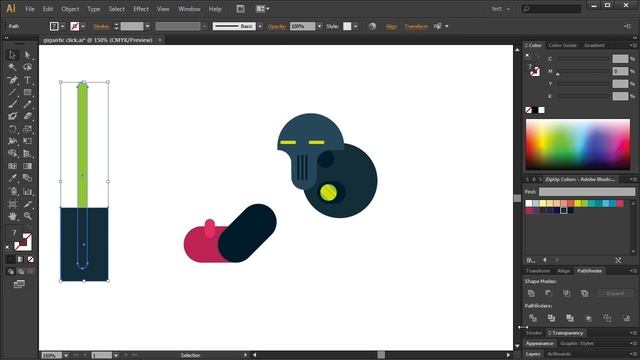
Task: Open the Effect menu
Action: (x=141, y=9)
